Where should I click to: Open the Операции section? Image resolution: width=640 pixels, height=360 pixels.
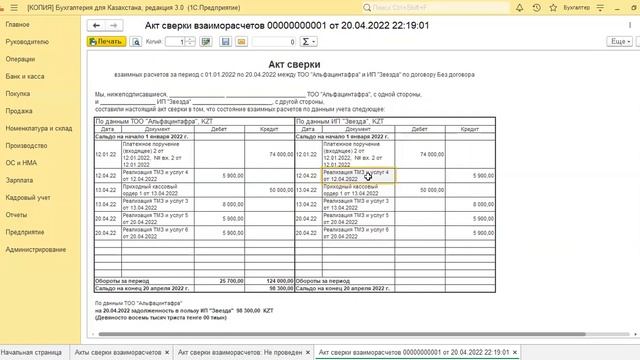point(20,59)
